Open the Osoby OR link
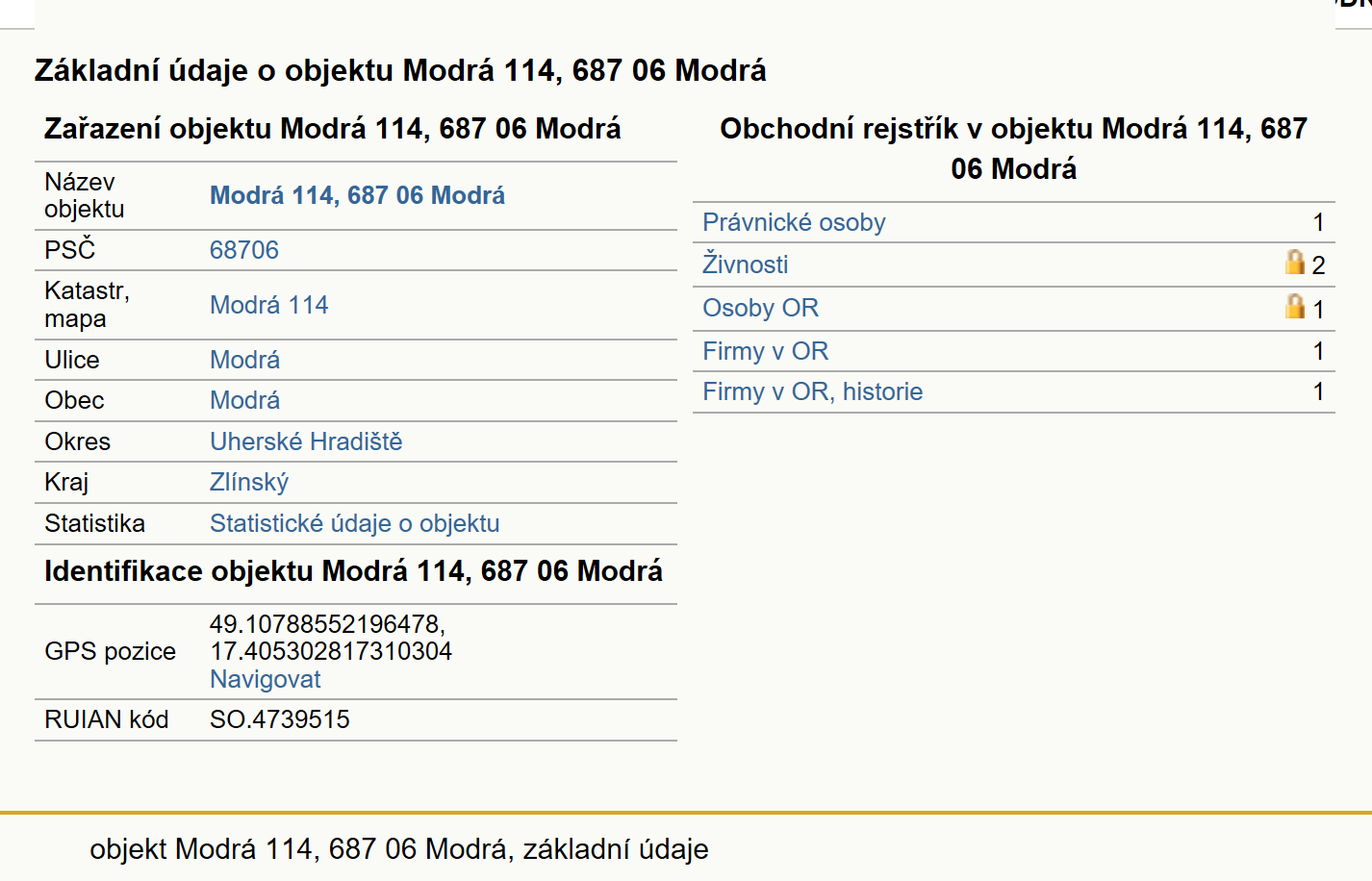1372x881 pixels. pos(760,308)
